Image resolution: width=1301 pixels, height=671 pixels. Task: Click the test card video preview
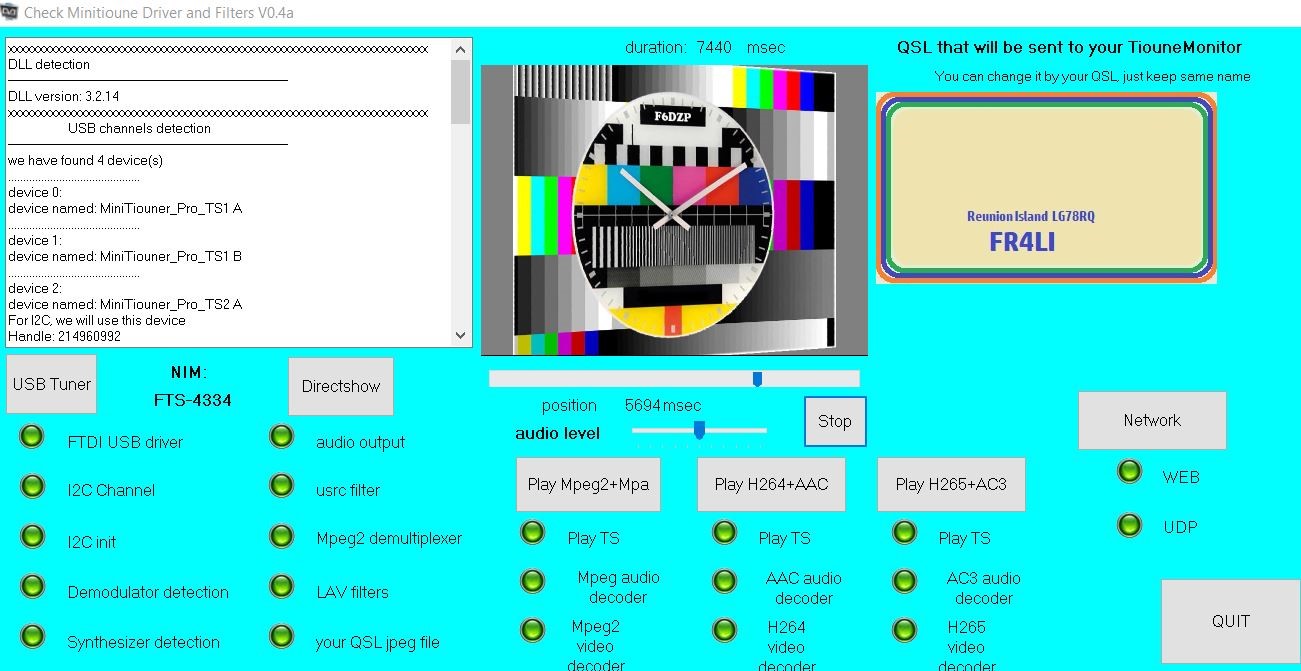674,210
